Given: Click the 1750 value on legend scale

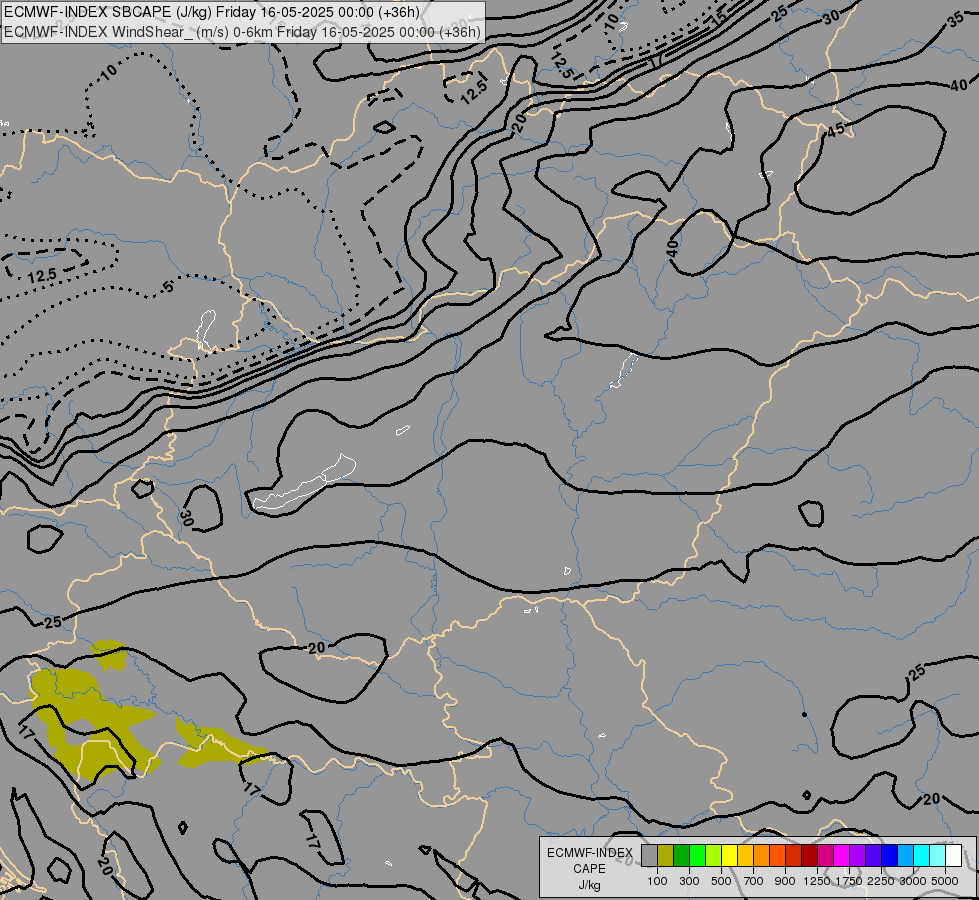Looking at the screenshot, I should (x=849, y=881).
